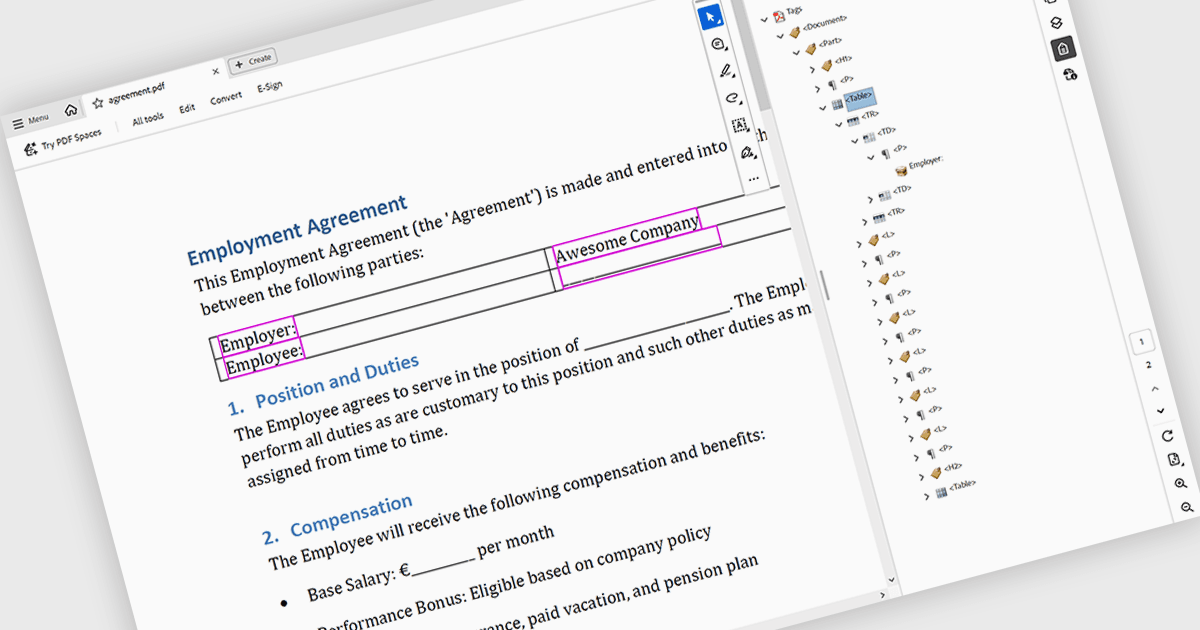The image size is (1200, 630).
Task: Click the Awesome Company cell text
Action: point(627,237)
